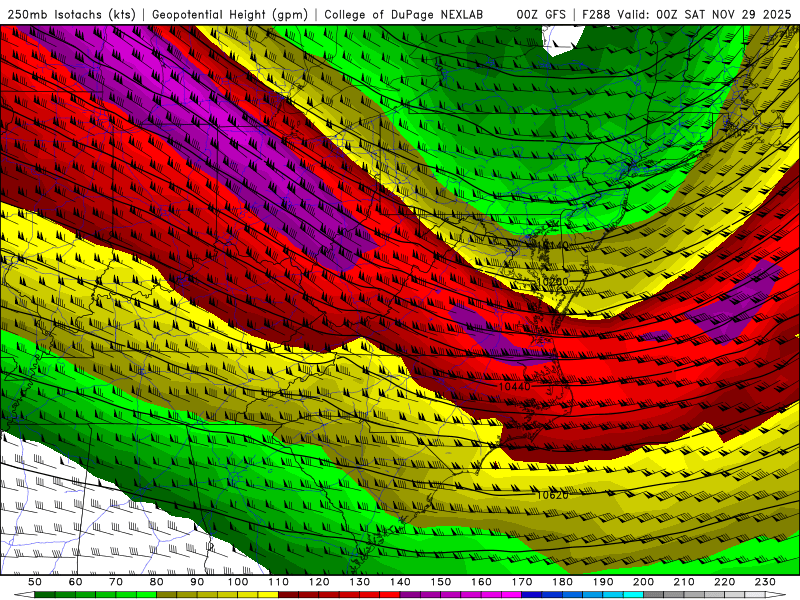Click the 190 tick on the color scale

click(603, 582)
